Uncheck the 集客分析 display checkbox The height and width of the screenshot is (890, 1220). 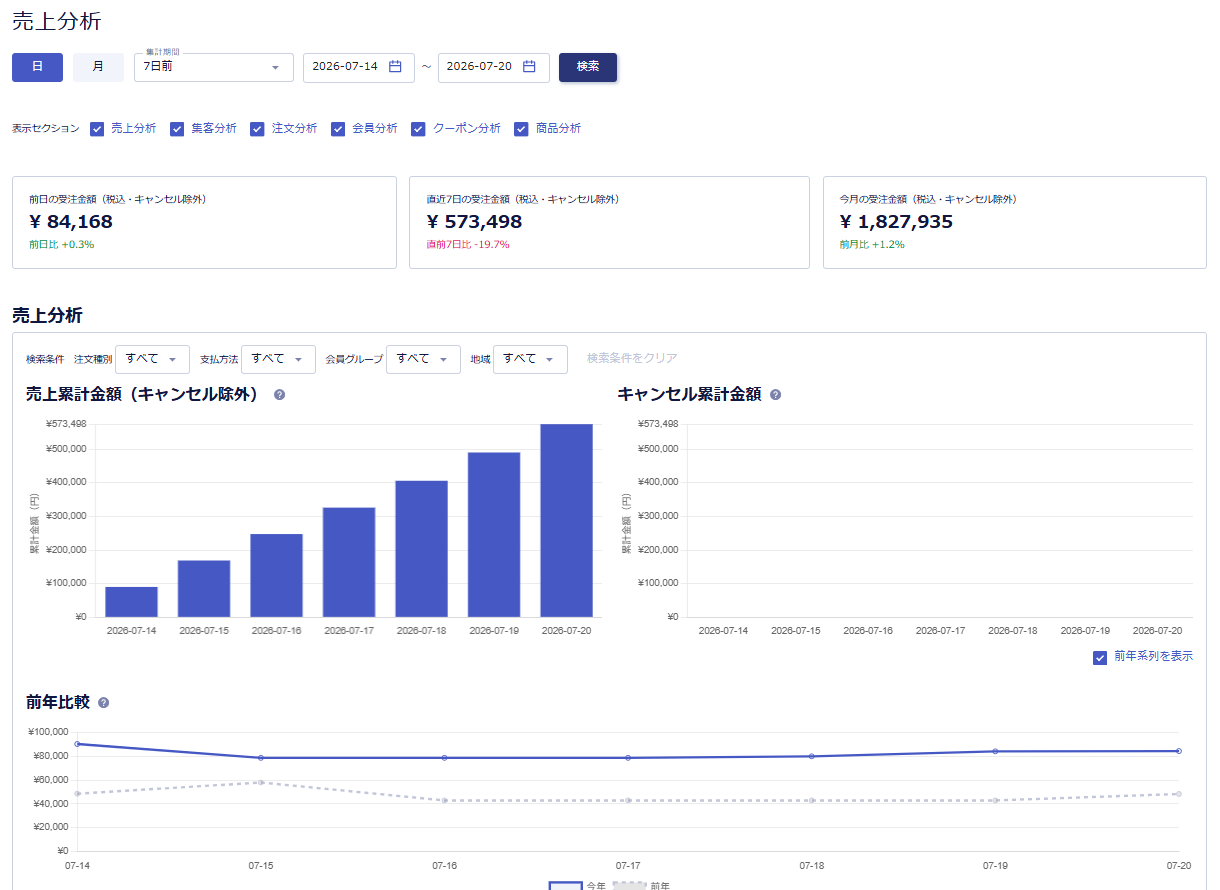(177, 129)
